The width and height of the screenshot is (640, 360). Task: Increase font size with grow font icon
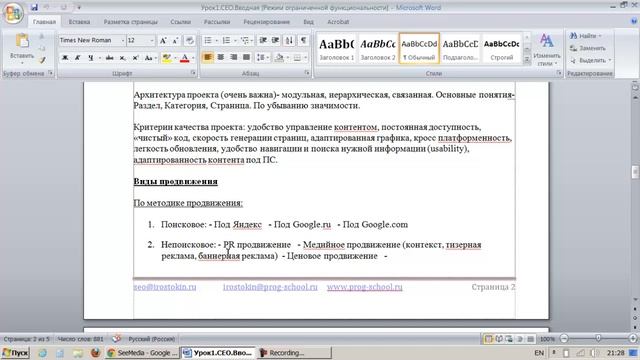[163, 40]
